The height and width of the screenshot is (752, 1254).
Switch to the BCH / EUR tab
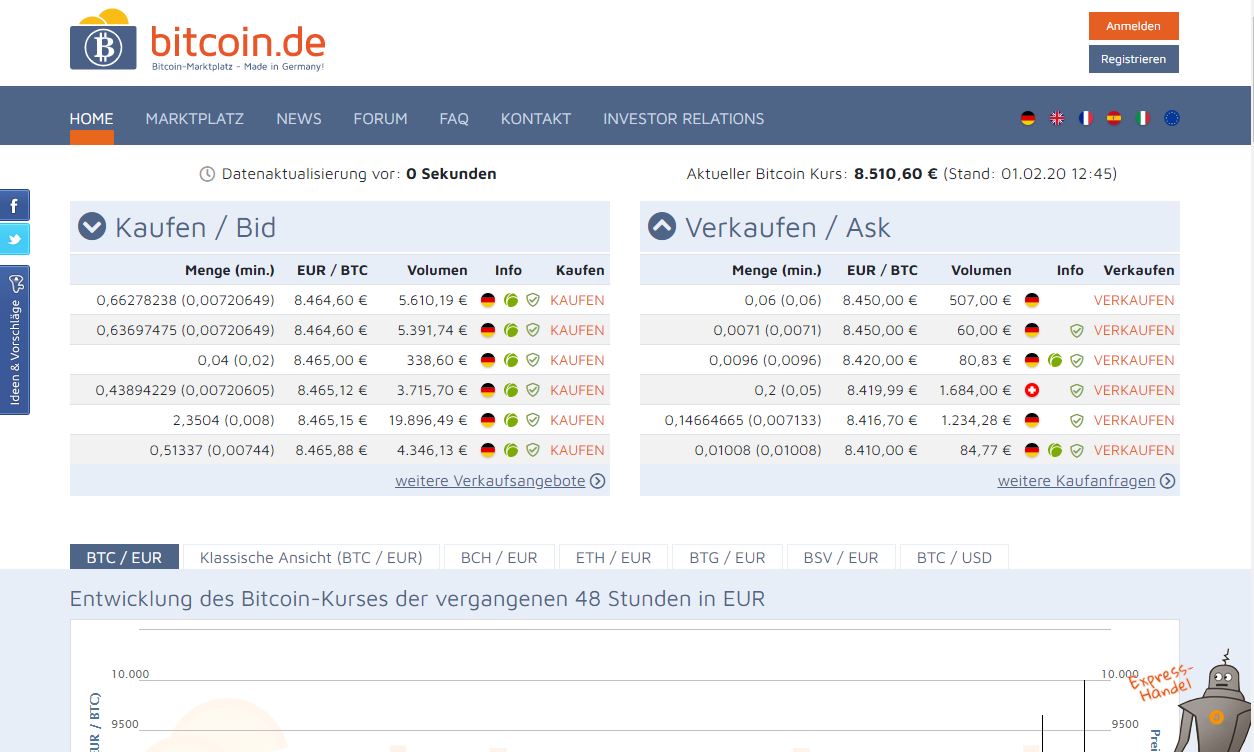[x=499, y=557]
